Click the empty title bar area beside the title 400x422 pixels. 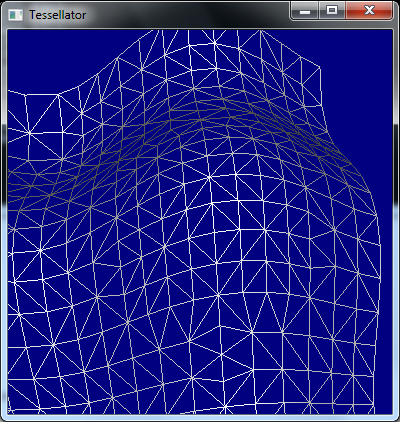pyautogui.click(x=187, y=15)
